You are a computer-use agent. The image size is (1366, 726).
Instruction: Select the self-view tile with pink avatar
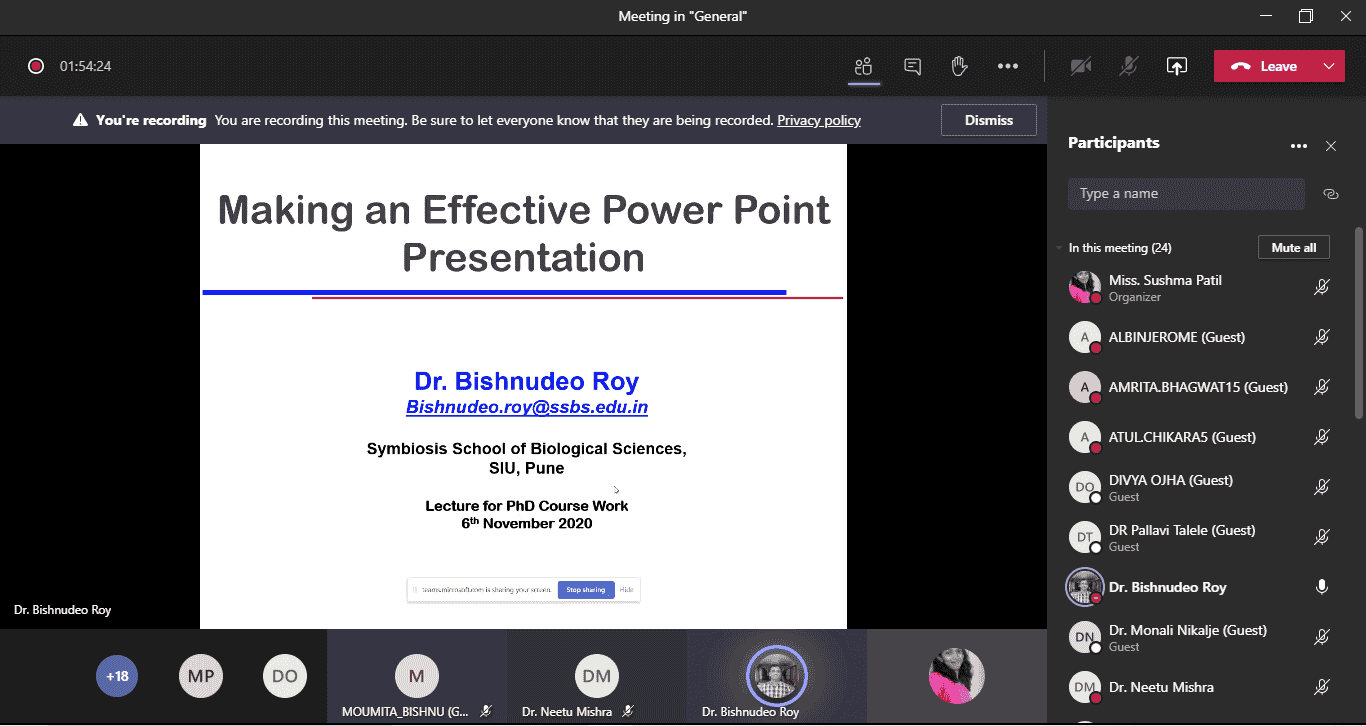point(957,676)
